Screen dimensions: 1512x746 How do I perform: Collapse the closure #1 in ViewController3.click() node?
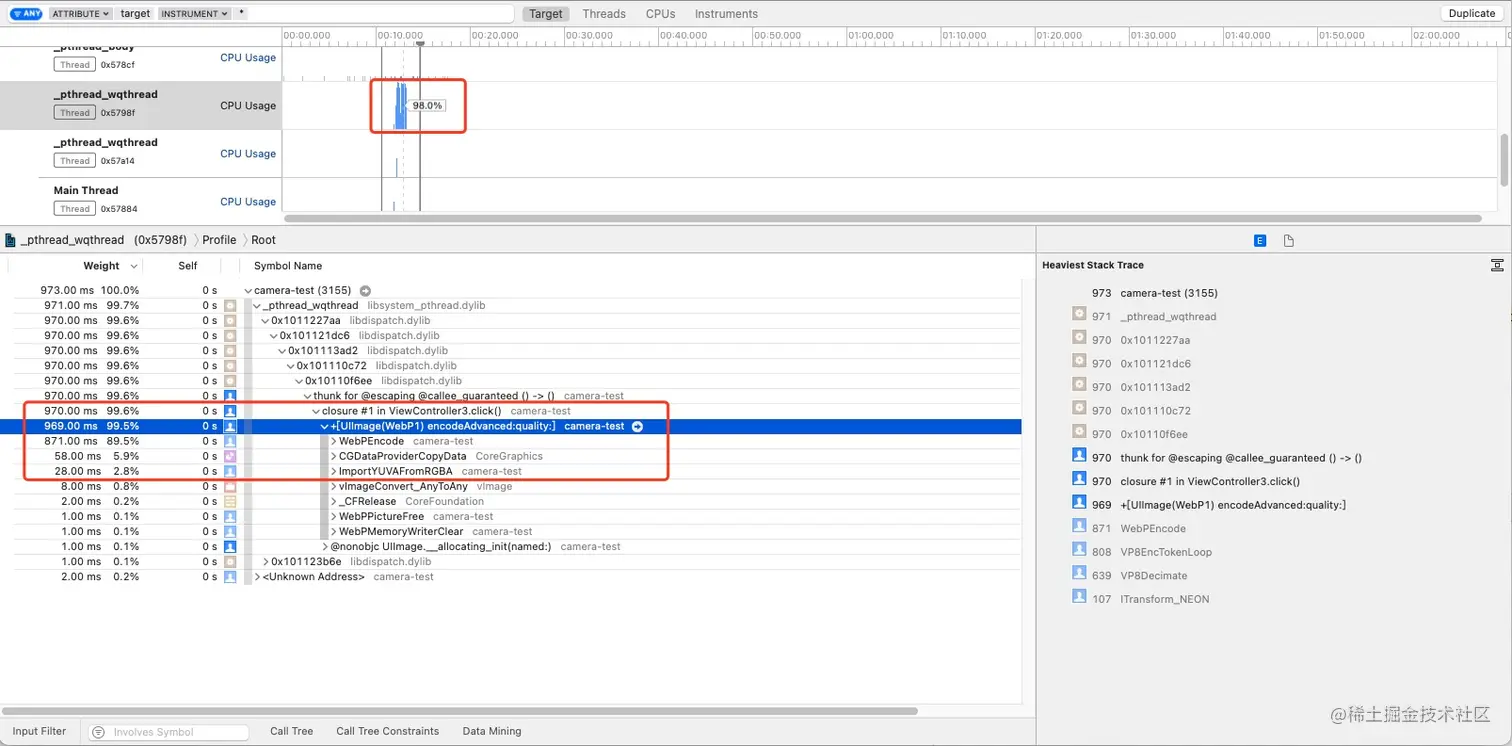tap(316, 411)
